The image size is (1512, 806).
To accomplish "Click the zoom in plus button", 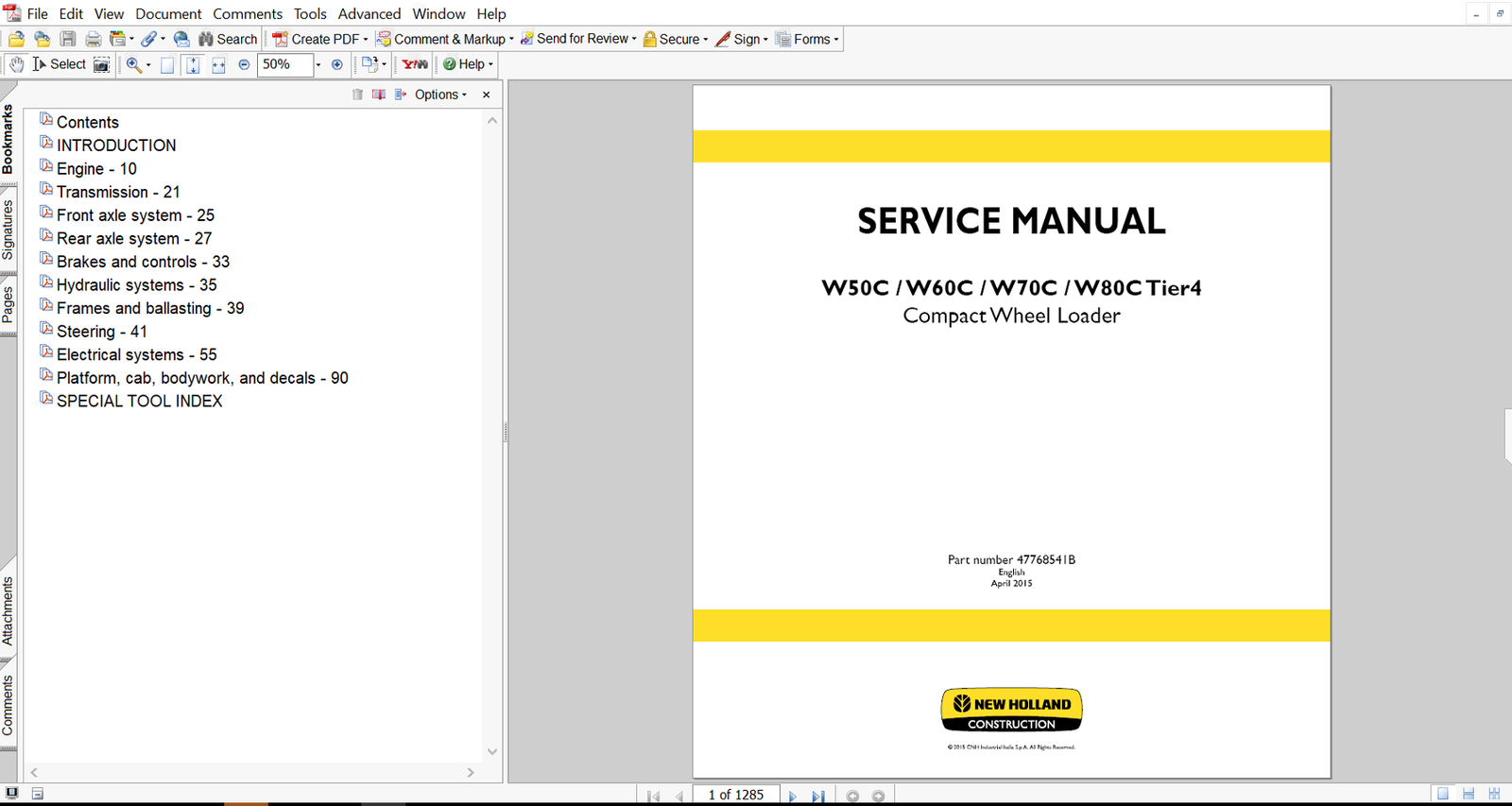I will (x=336, y=64).
